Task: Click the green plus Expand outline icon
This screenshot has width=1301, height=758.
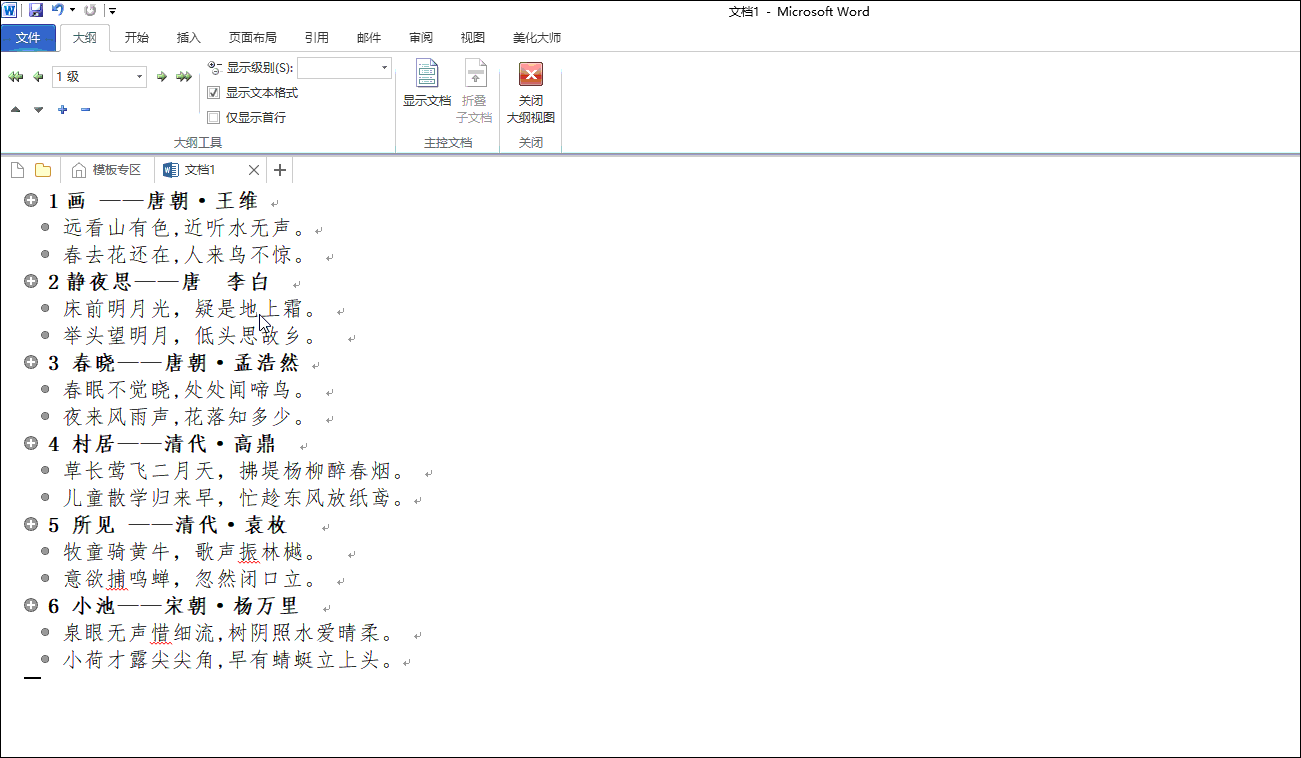Action: click(62, 109)
